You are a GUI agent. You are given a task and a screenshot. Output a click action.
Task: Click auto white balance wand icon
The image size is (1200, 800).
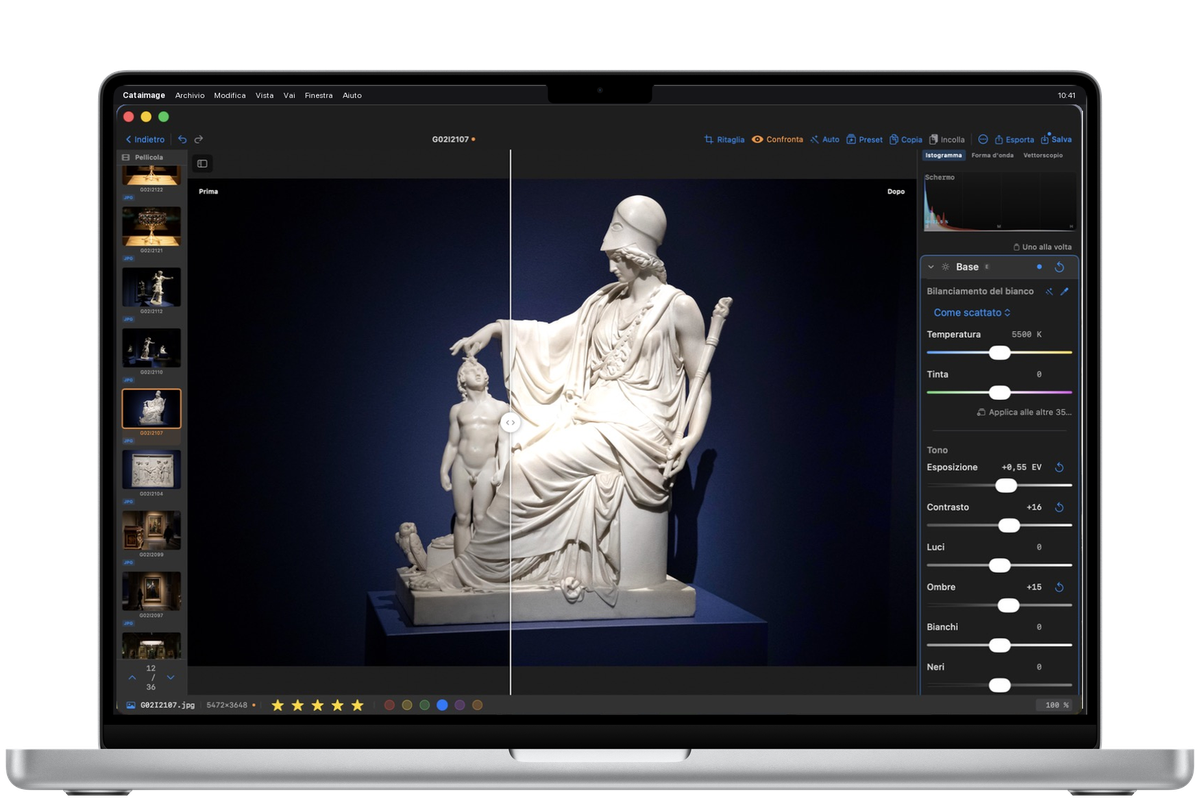pos(1049,291)
